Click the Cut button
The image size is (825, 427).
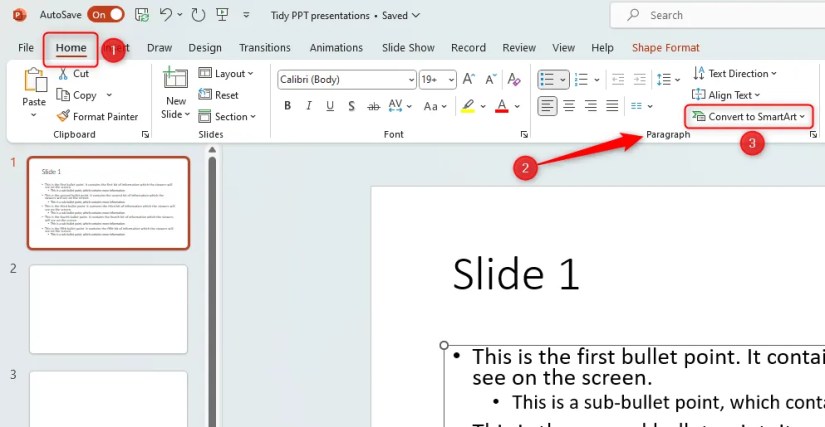pos(73,74)
